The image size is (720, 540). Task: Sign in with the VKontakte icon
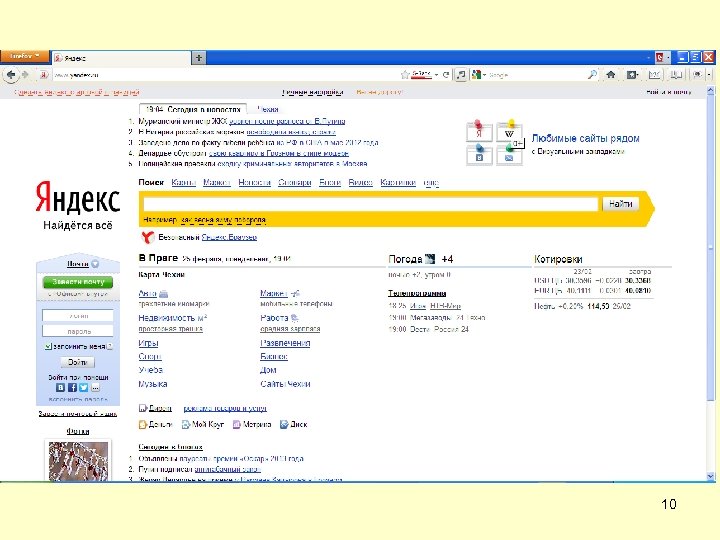pos(60,388)
